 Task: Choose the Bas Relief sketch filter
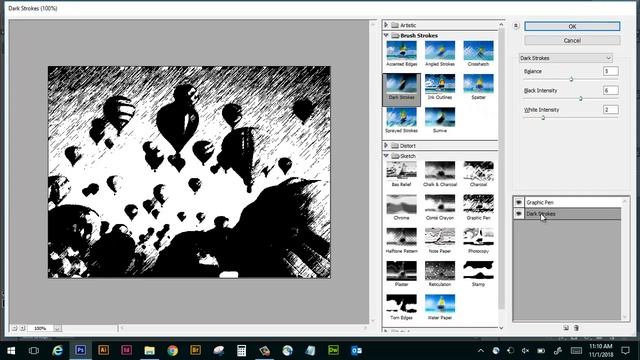pos(401,174)
